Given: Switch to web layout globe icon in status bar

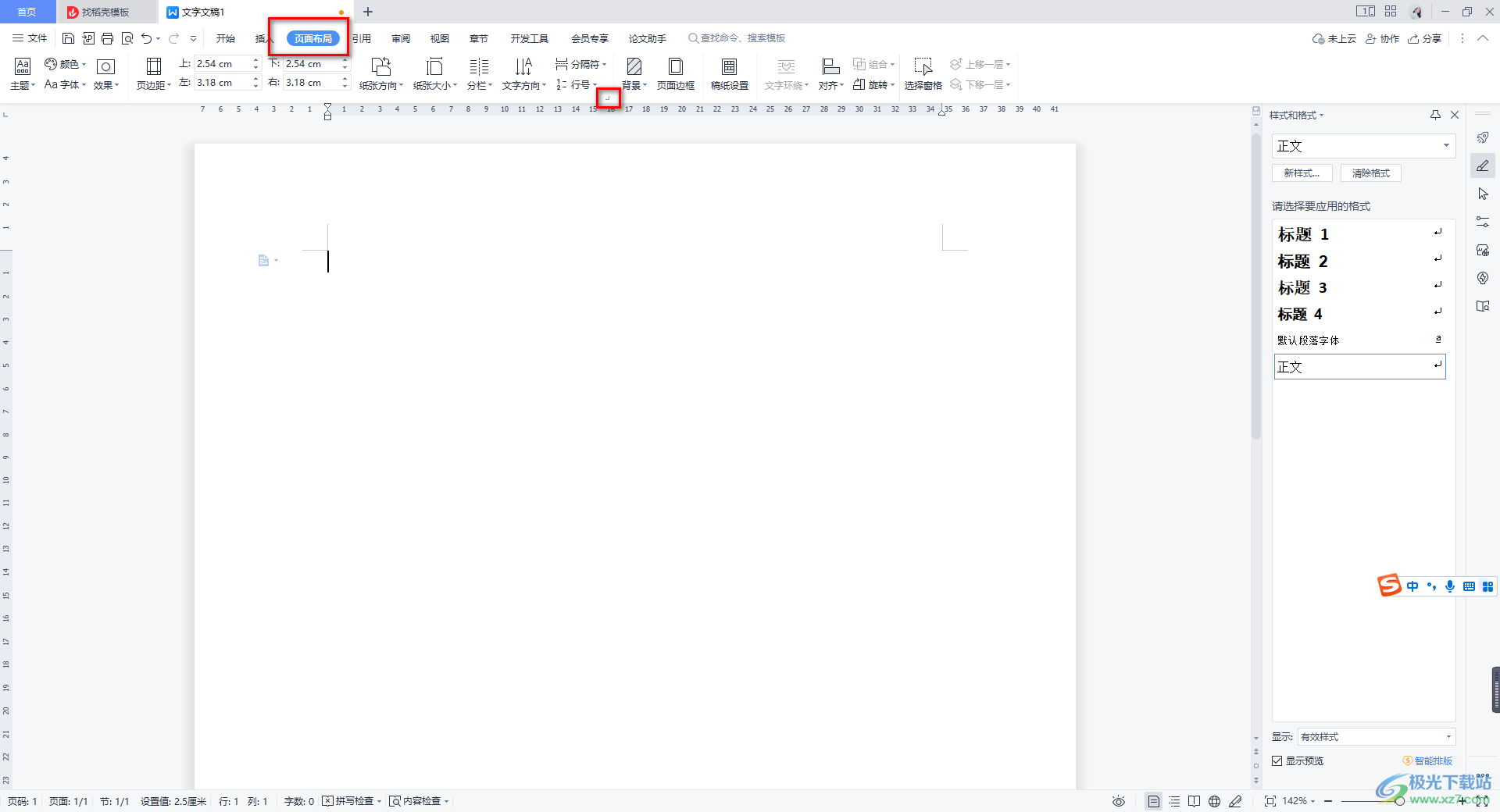Looking at the screenshot, I should coord(1214,801).
